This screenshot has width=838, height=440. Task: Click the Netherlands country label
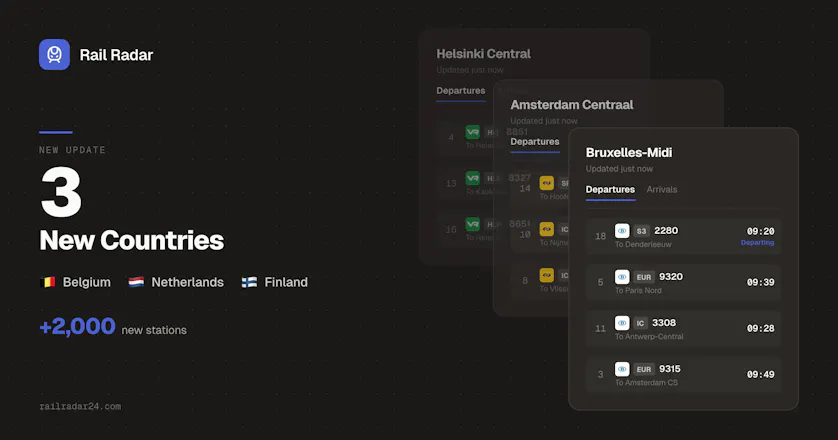pos(188,282)
